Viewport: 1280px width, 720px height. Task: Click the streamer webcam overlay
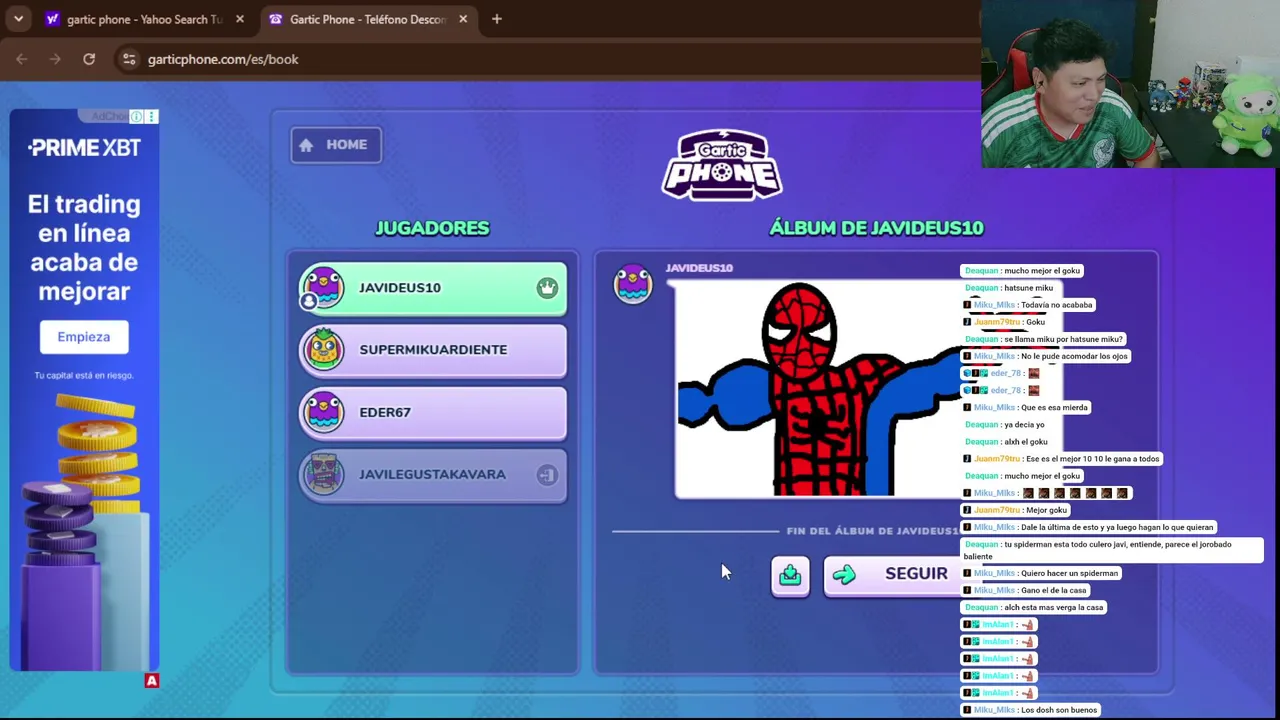[1130, 84]
